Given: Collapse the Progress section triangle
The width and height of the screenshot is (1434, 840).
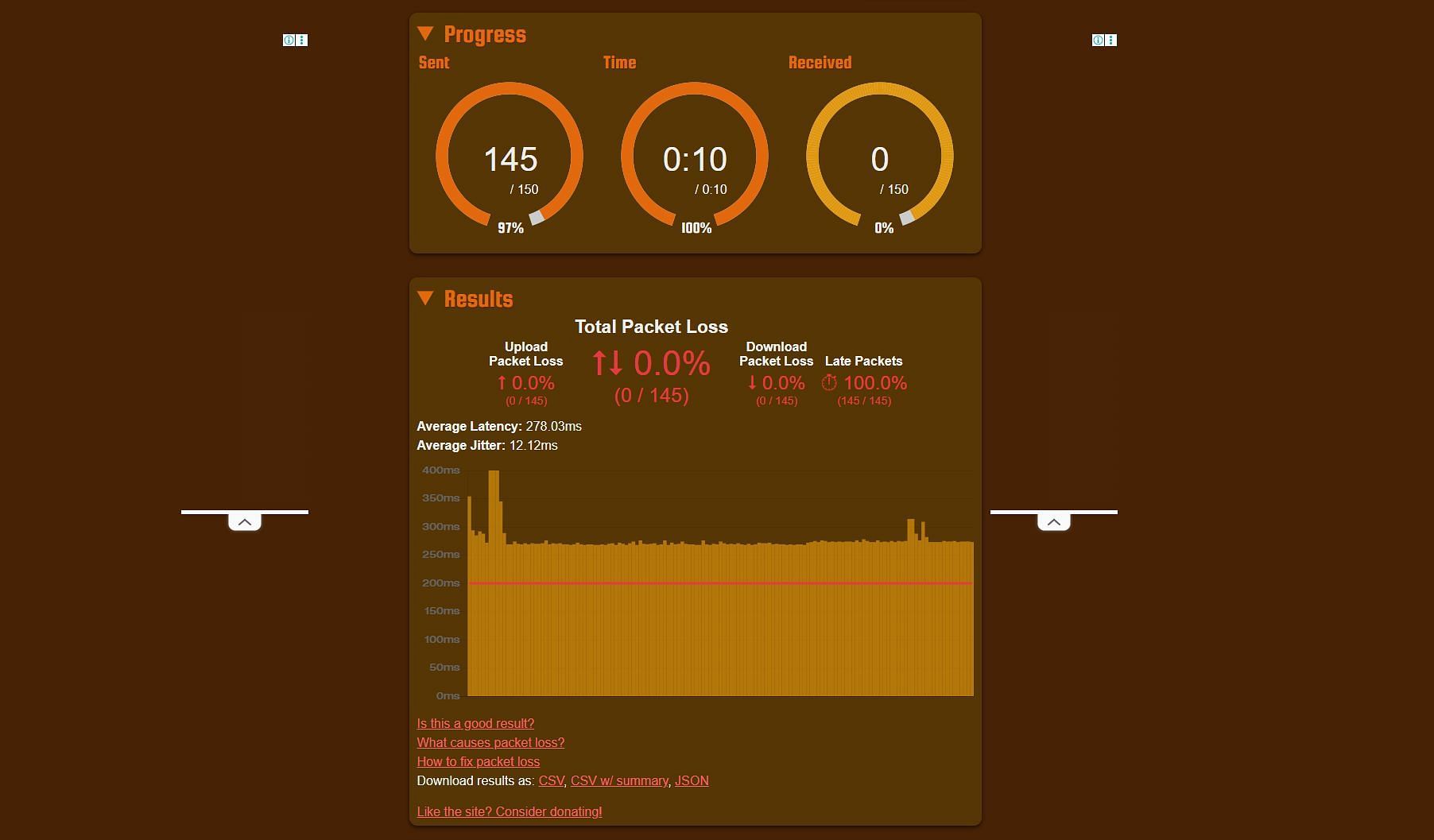Looking at the screenshot, I should [425, 33].
